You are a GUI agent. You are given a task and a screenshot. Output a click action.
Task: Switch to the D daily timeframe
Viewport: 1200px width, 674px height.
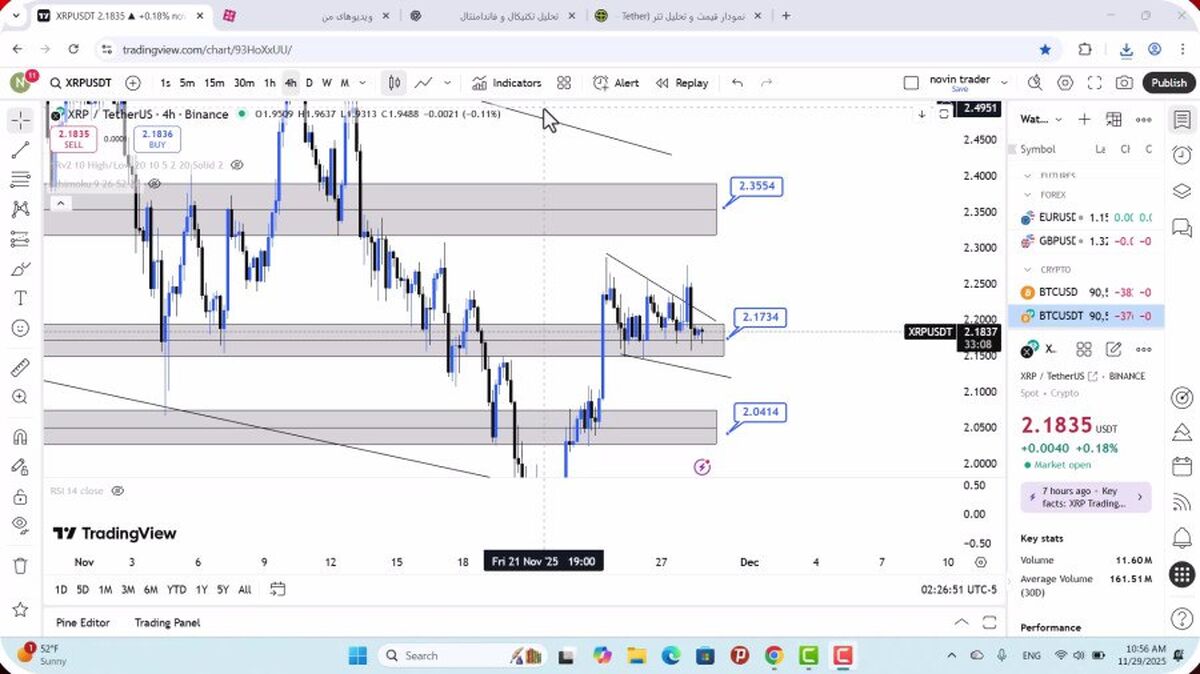tap(309, 83)
